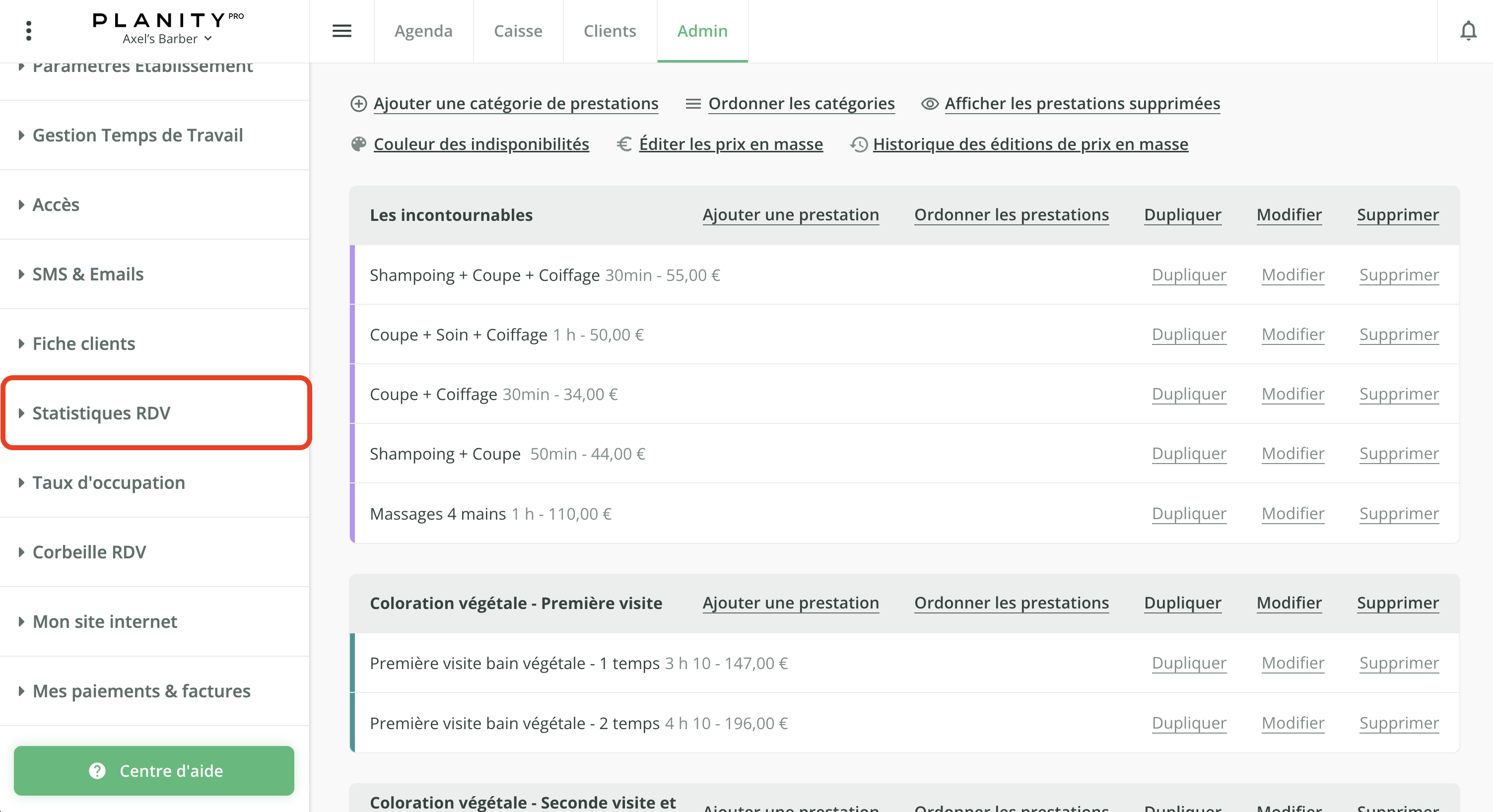Click Ajouter une prestation in Les incontournables

[791, 214]
